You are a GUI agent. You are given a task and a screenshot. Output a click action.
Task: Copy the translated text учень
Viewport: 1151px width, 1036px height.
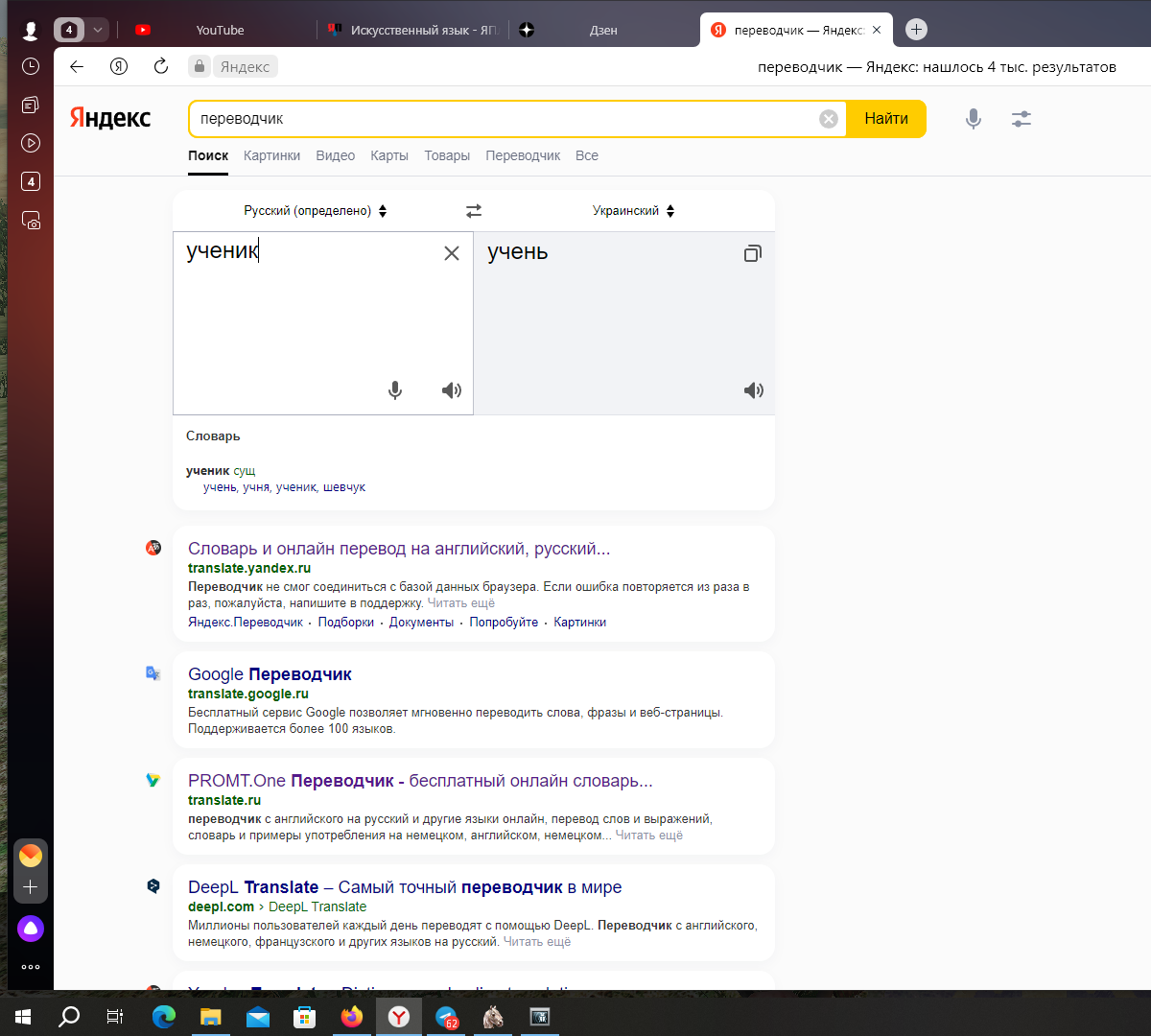pos(753,253)
